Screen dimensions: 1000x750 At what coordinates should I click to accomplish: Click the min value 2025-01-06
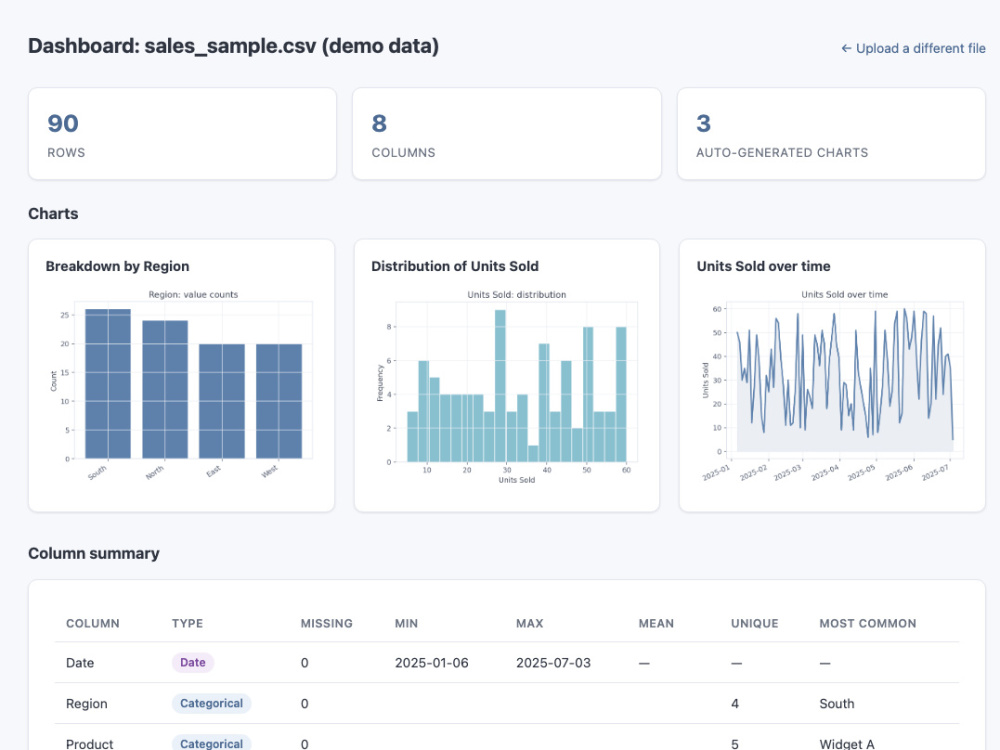(x=432, y=663)
